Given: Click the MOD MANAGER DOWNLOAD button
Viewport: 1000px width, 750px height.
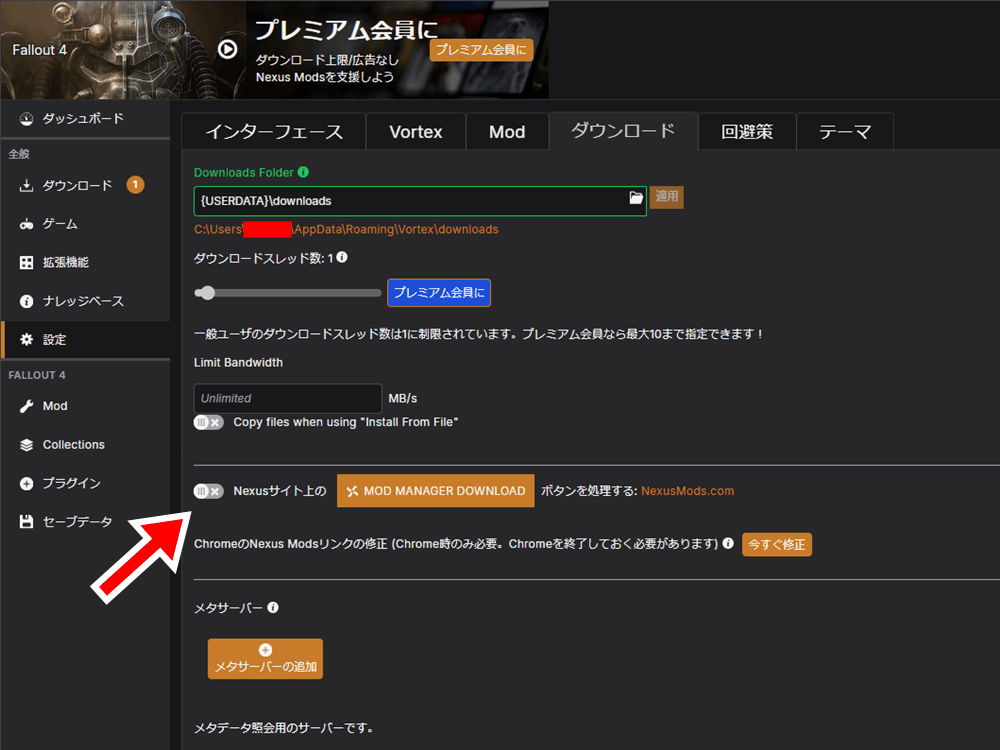Looking at the screenshot, I should 436,491.
